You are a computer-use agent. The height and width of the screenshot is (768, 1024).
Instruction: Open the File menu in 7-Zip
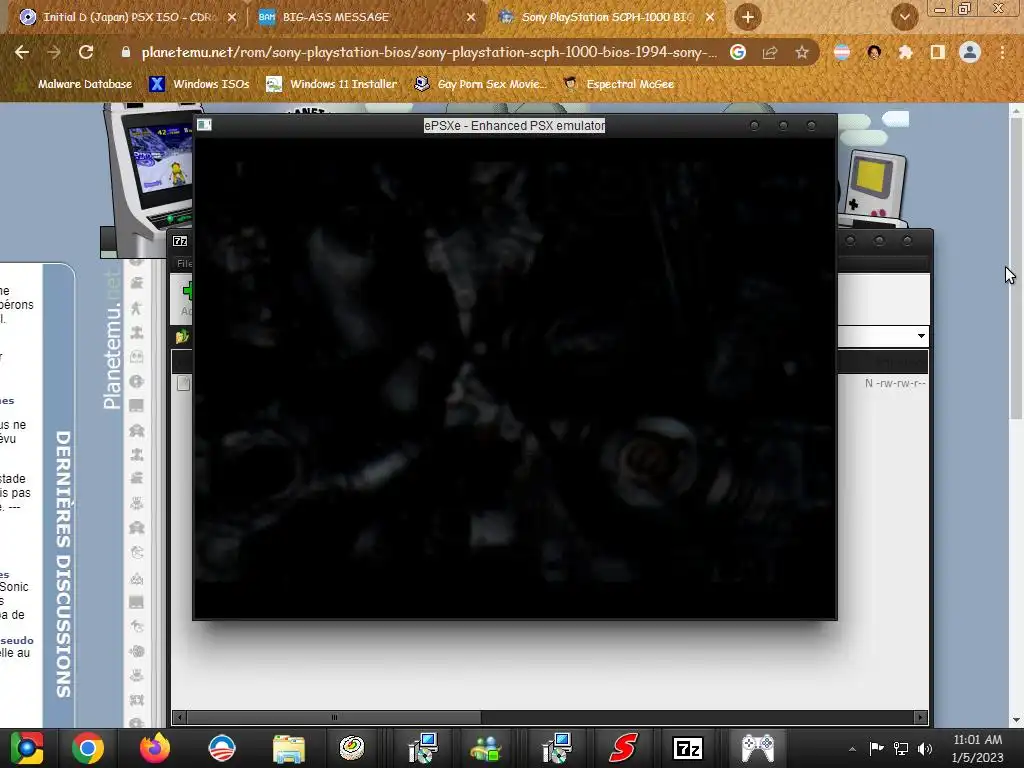[x=184, y=263]
